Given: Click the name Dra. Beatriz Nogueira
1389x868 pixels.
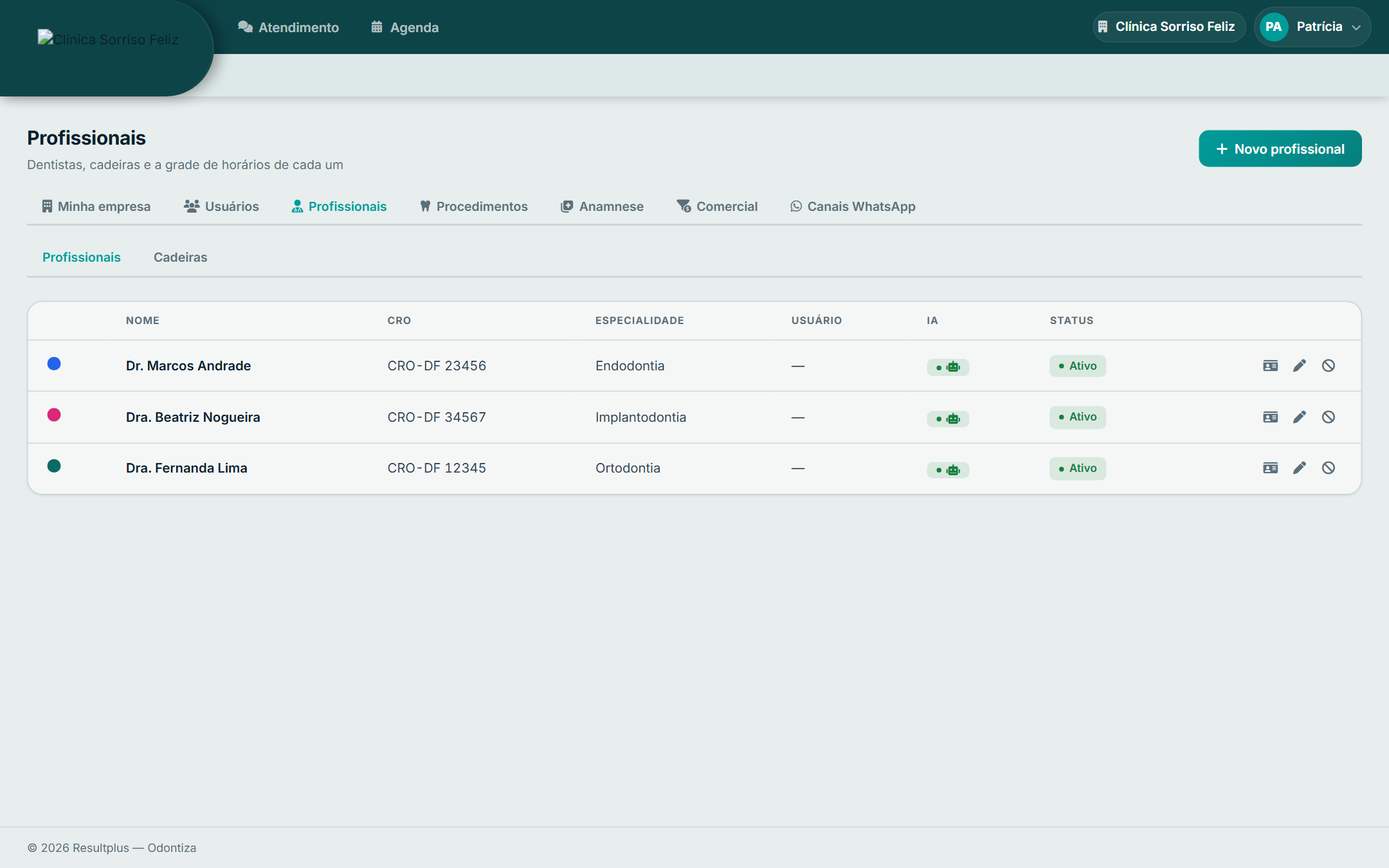Looking at the screenshot, I should click(193, 417).
